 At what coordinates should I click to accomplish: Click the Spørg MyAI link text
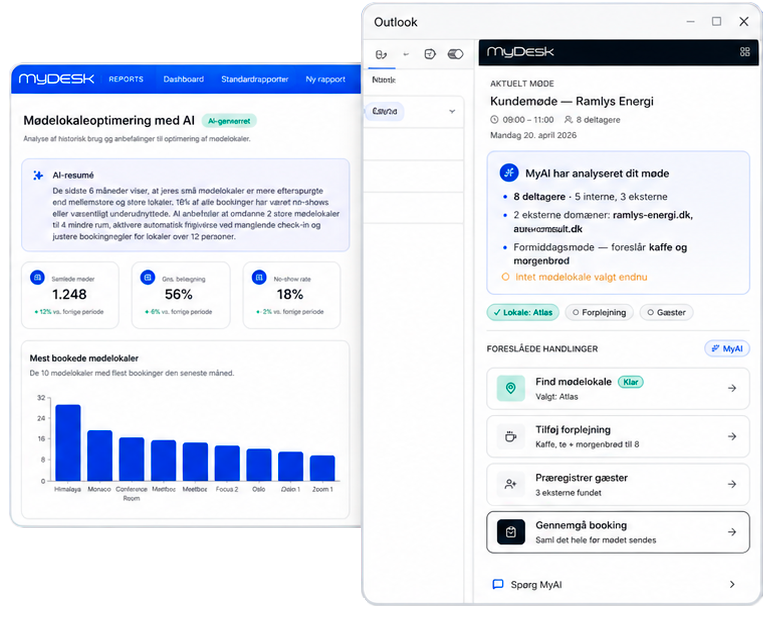[x=536, y=585]
